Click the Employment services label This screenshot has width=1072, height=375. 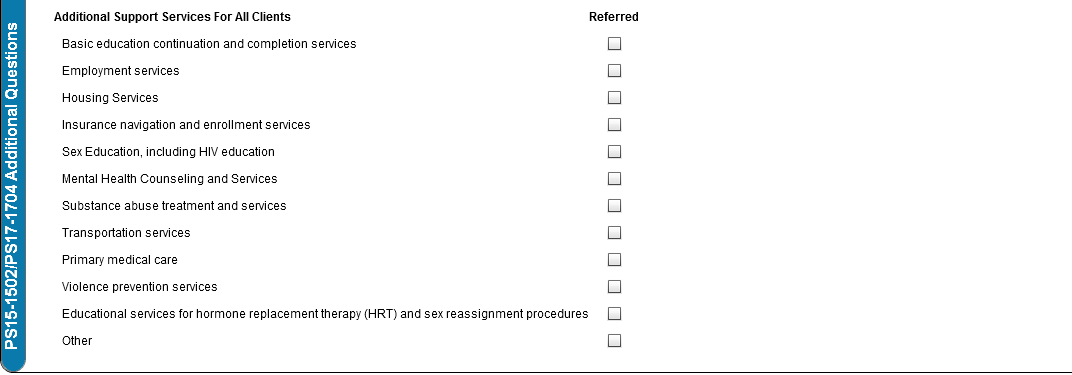(120, 71)
